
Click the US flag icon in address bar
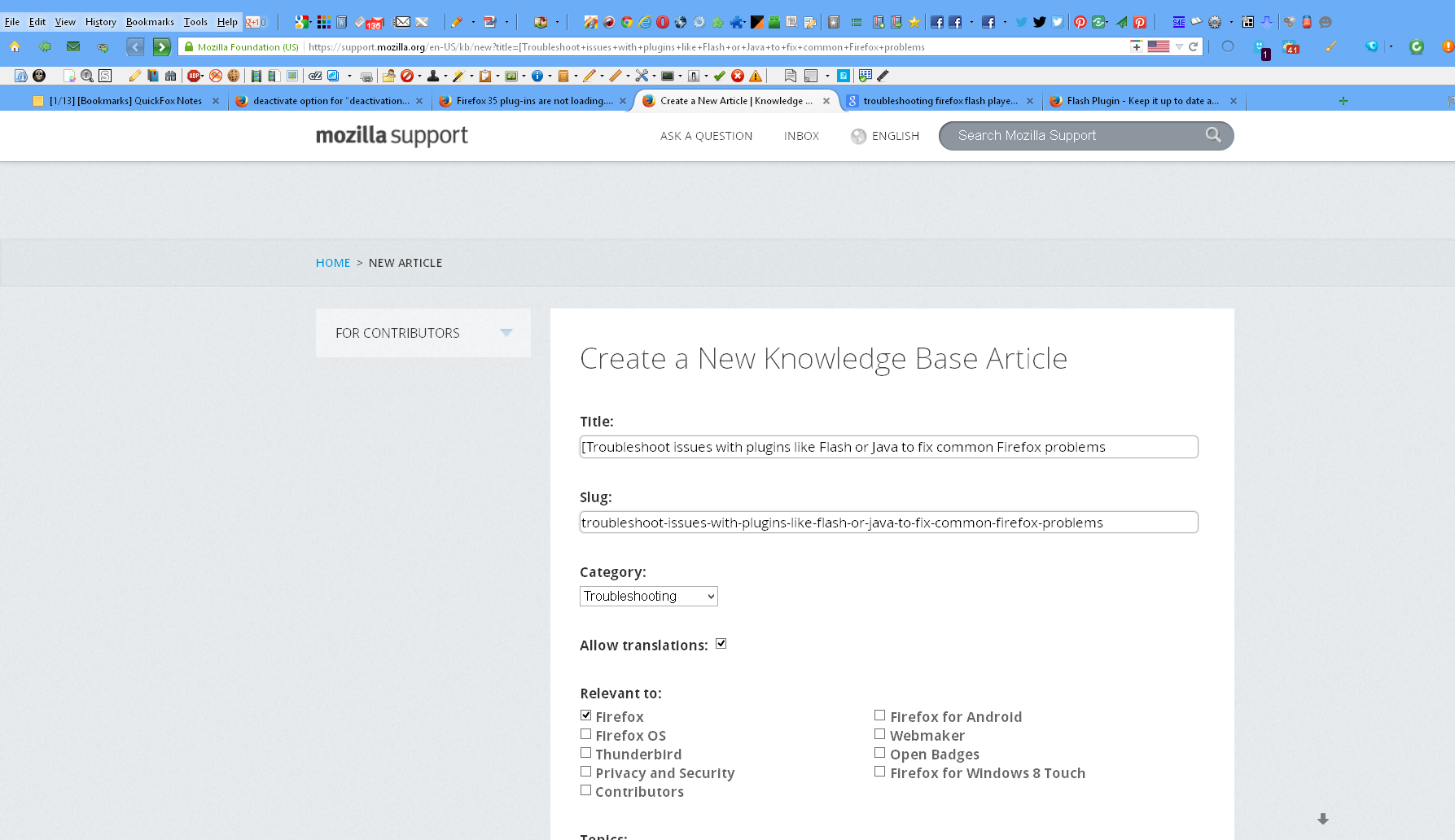point(1158,46)
